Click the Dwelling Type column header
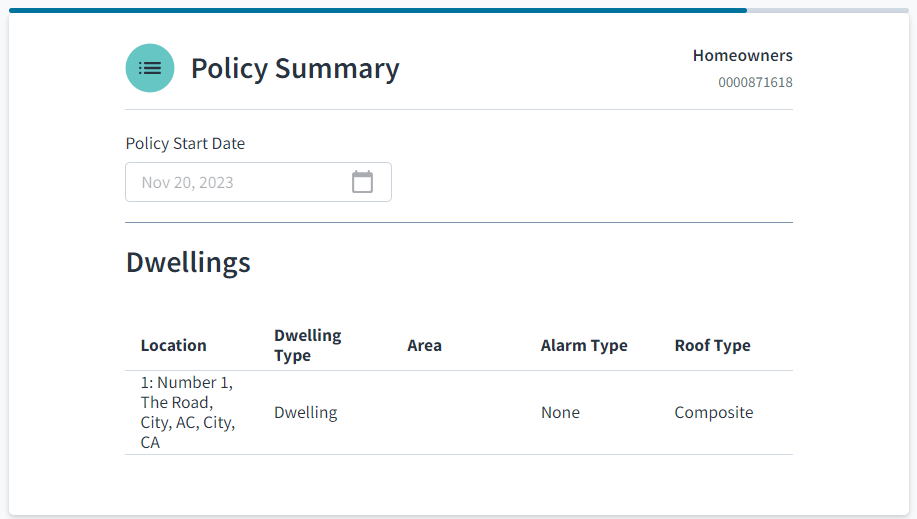The height and width of the screenshot is (519, 917). pos(308,345)
